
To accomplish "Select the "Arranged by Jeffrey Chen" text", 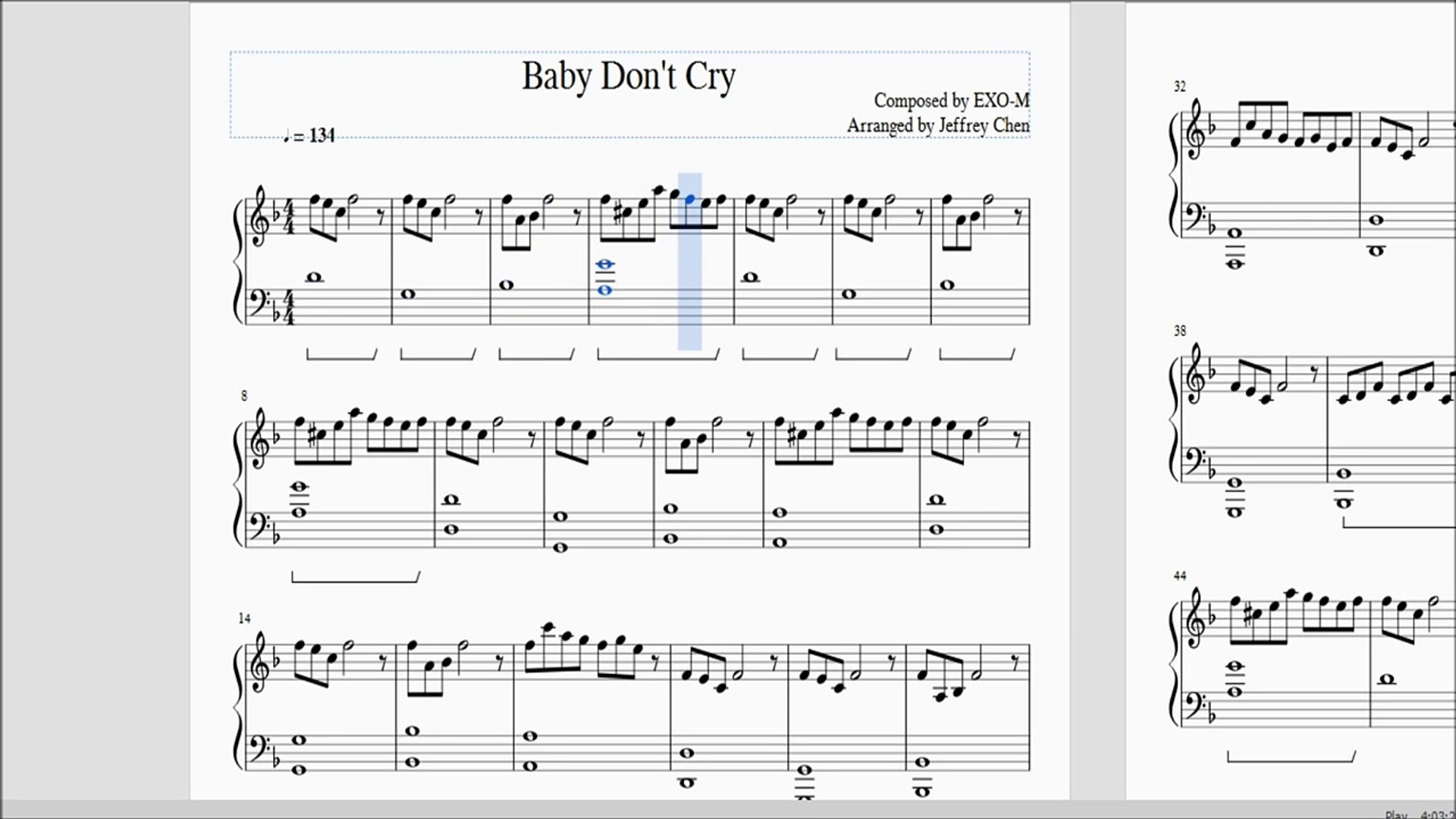I will (x=937, y=125).
